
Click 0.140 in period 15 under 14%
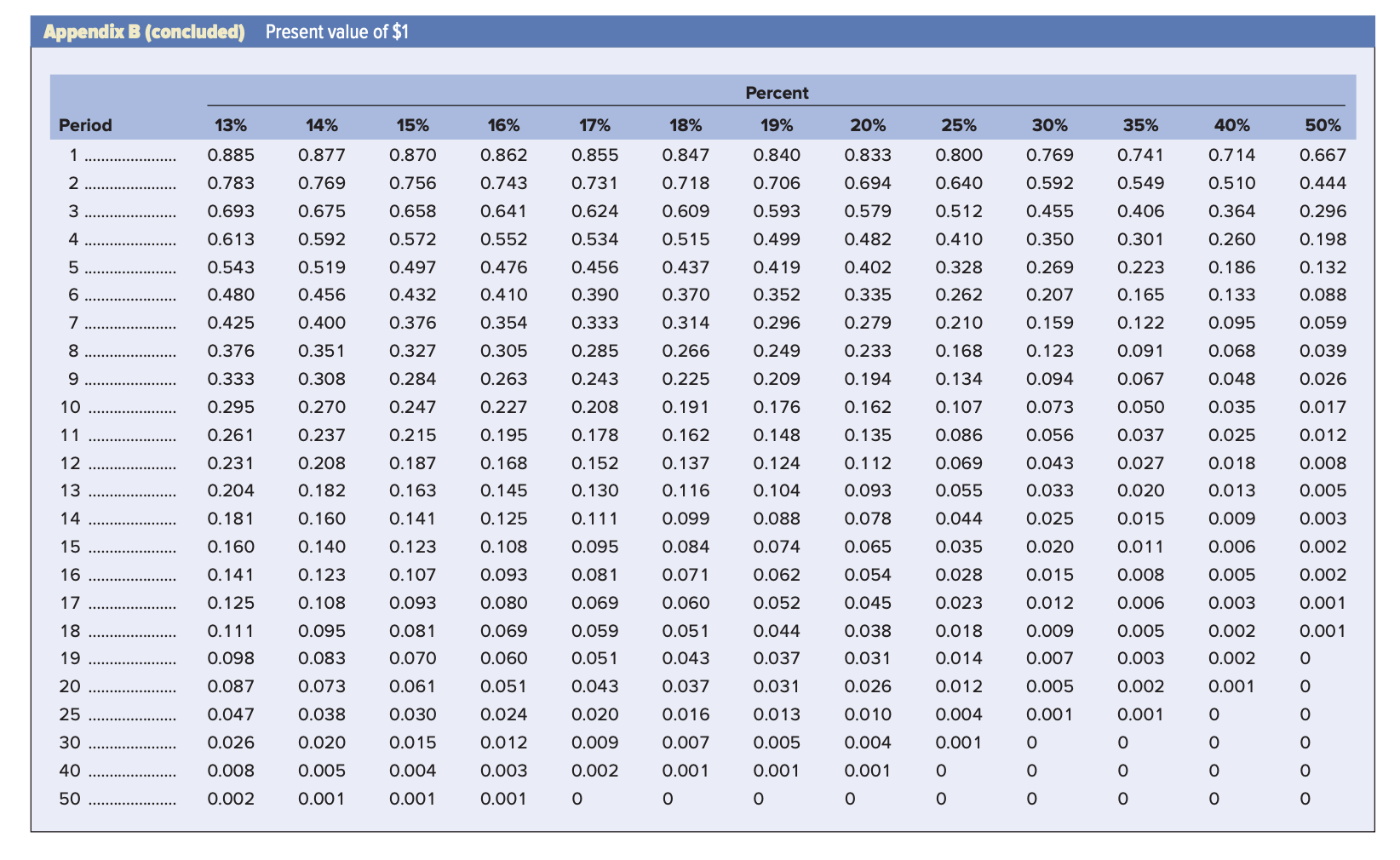tap(322, 547)
